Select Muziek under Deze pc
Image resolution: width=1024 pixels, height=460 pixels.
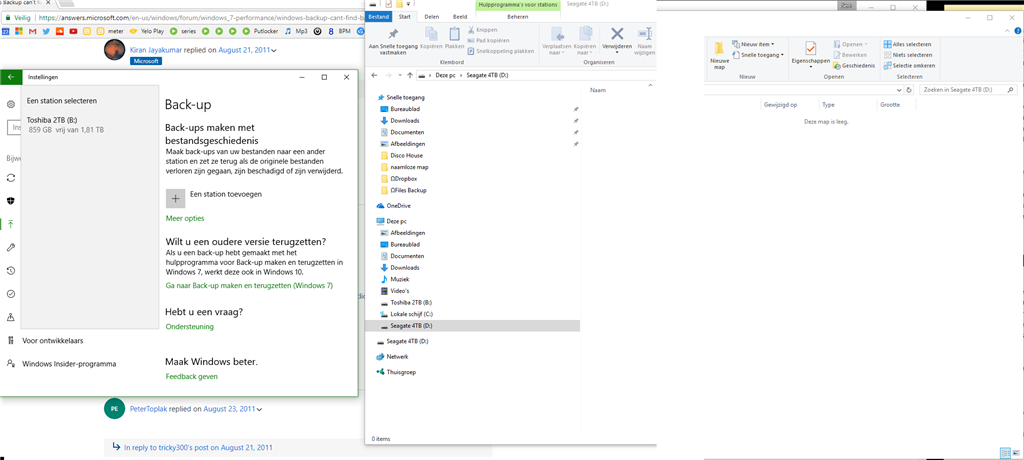click(x=398, y=279)
